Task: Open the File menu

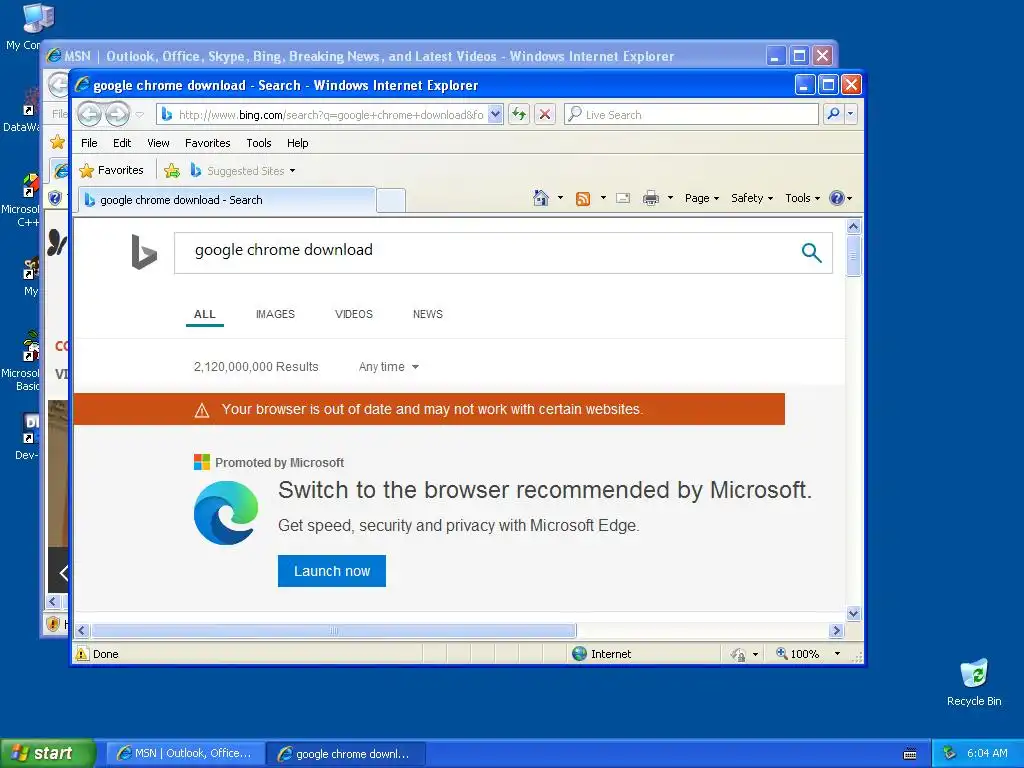Action: (x=89, y=143)
